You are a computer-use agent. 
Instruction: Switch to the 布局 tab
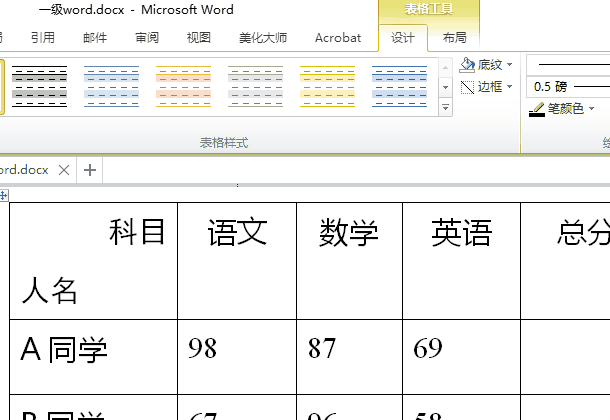click(454, 38)
